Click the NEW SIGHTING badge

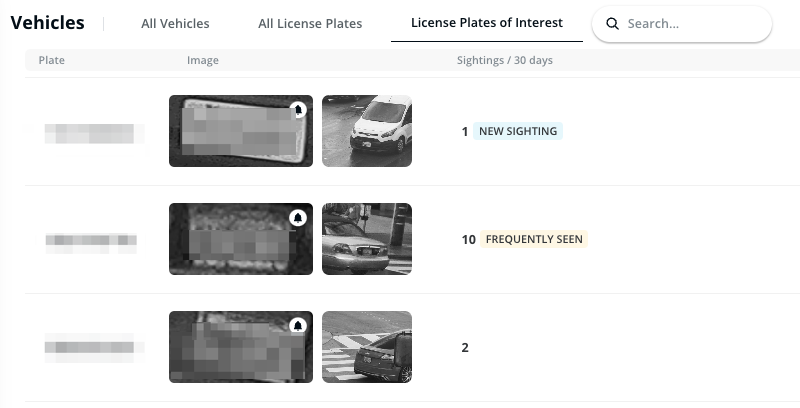(517, 131)
